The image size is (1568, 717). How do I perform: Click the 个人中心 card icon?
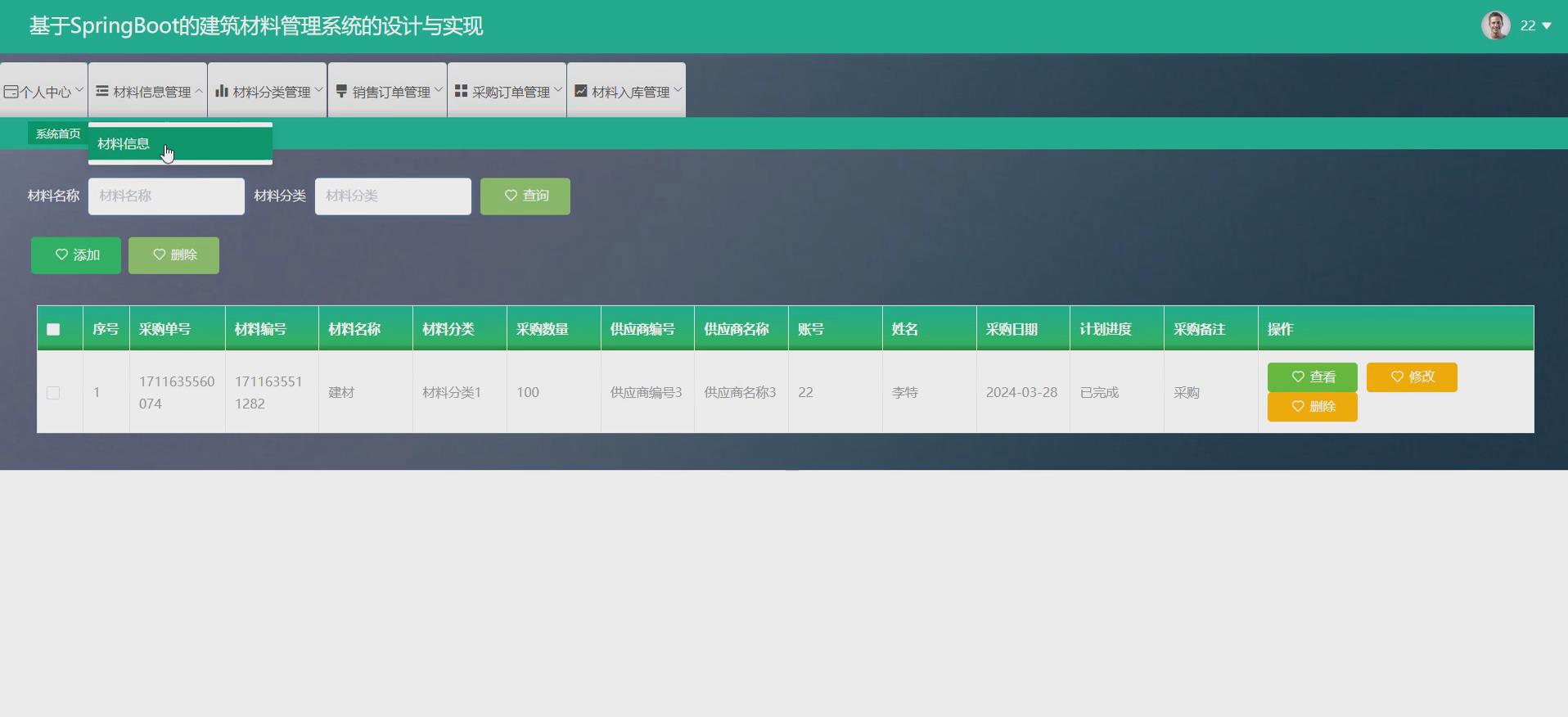[11, 92]
